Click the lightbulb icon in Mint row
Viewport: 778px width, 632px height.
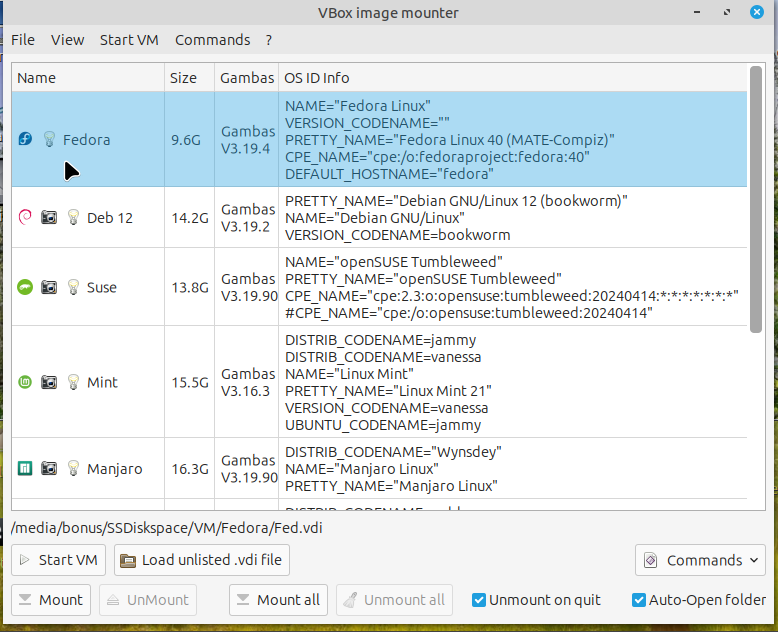tap(72, 382)
